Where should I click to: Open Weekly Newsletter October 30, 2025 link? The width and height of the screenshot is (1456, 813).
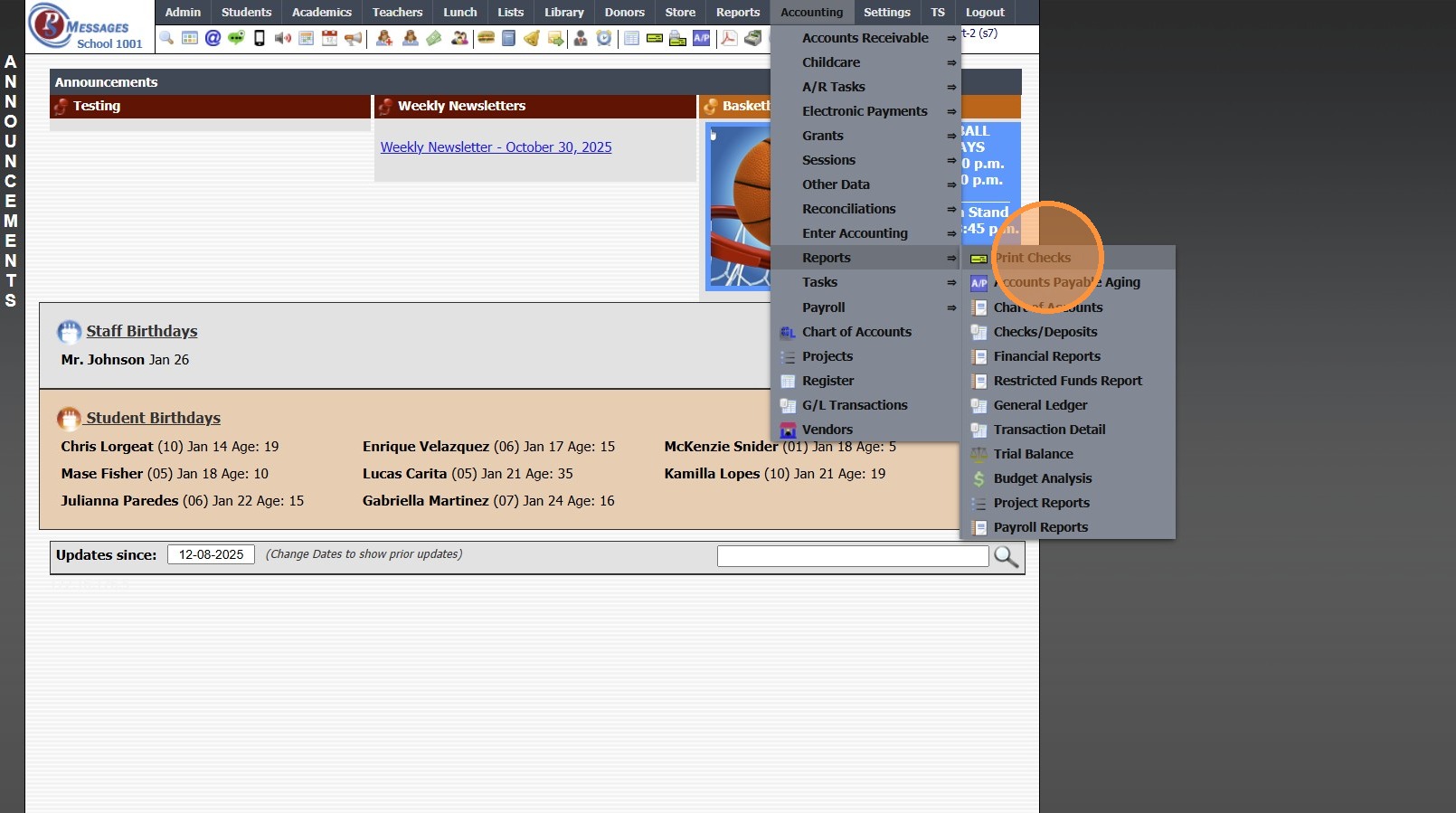[496, 147]
